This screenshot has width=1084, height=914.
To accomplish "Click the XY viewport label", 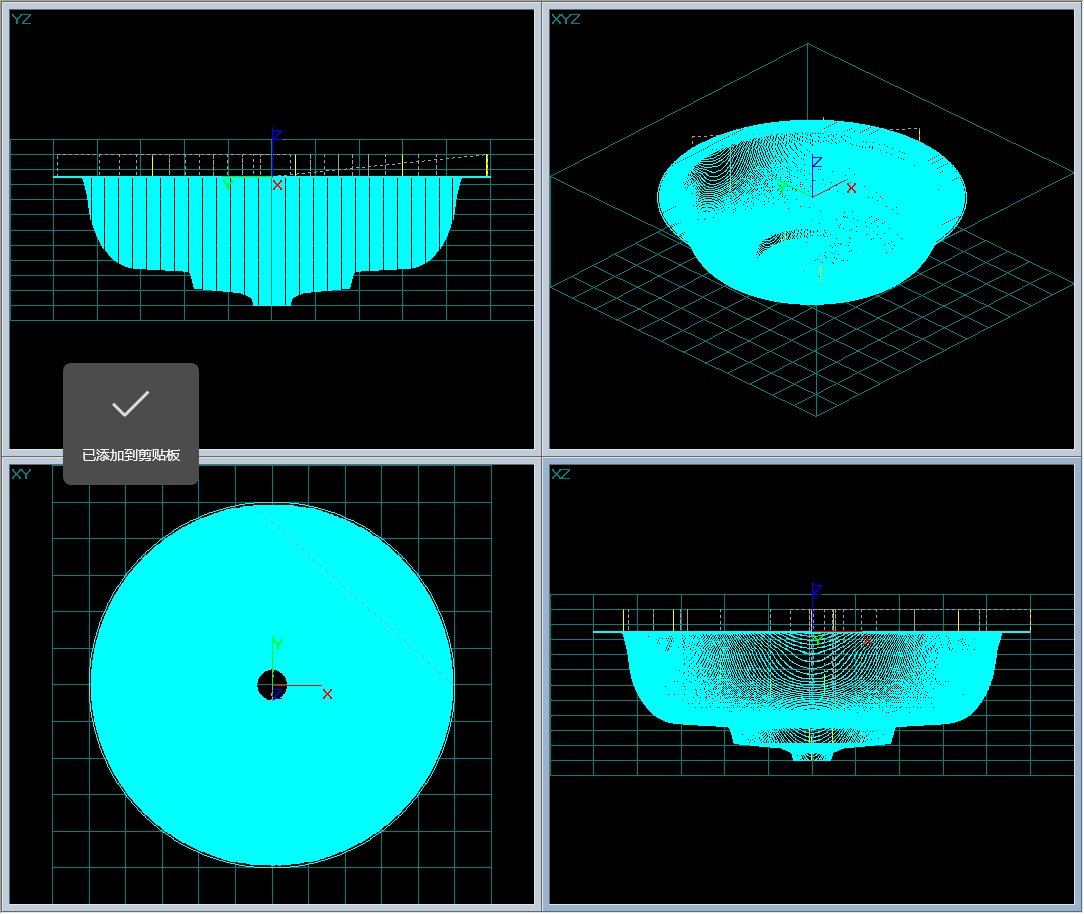I will [x=21, y=474].
